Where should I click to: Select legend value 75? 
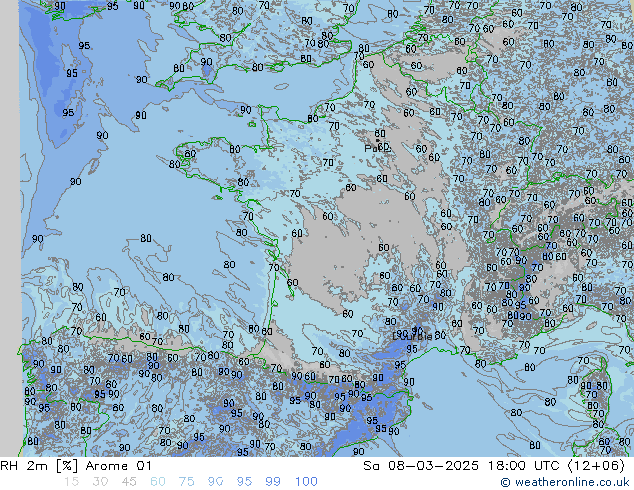point(186,482)
